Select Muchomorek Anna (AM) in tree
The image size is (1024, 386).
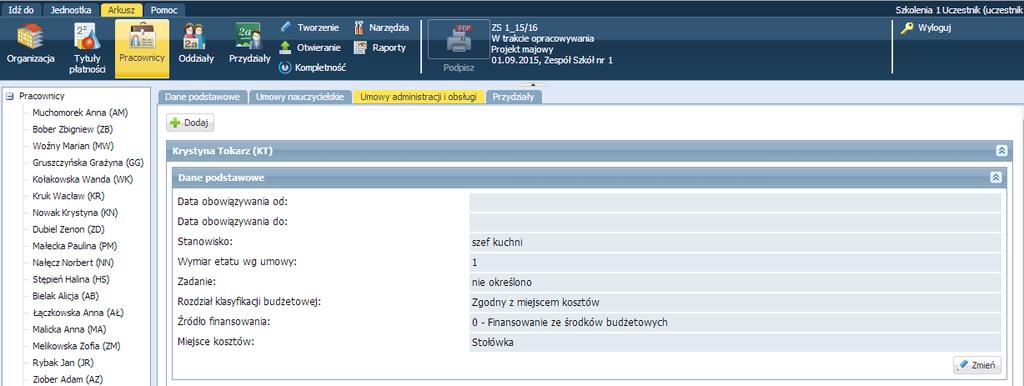pos(80,112)
